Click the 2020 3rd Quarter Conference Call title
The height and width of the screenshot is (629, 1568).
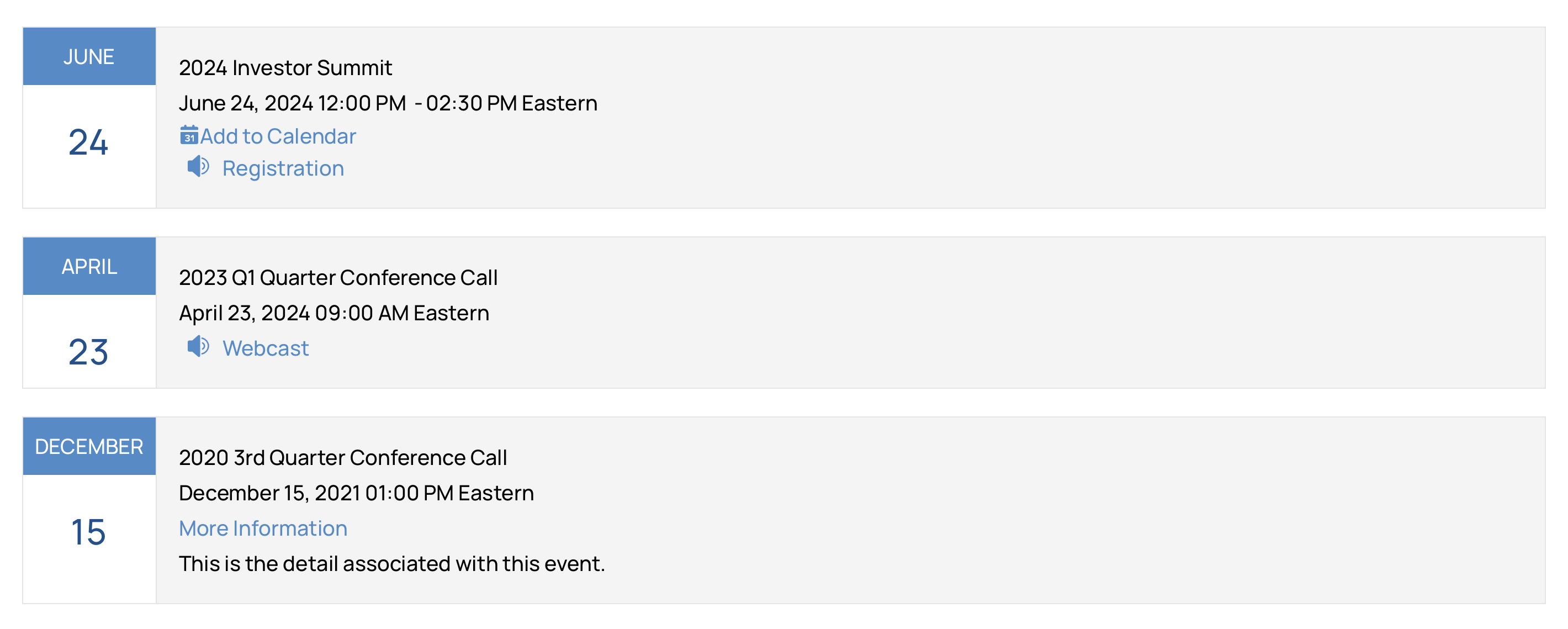tap(343, 458)
